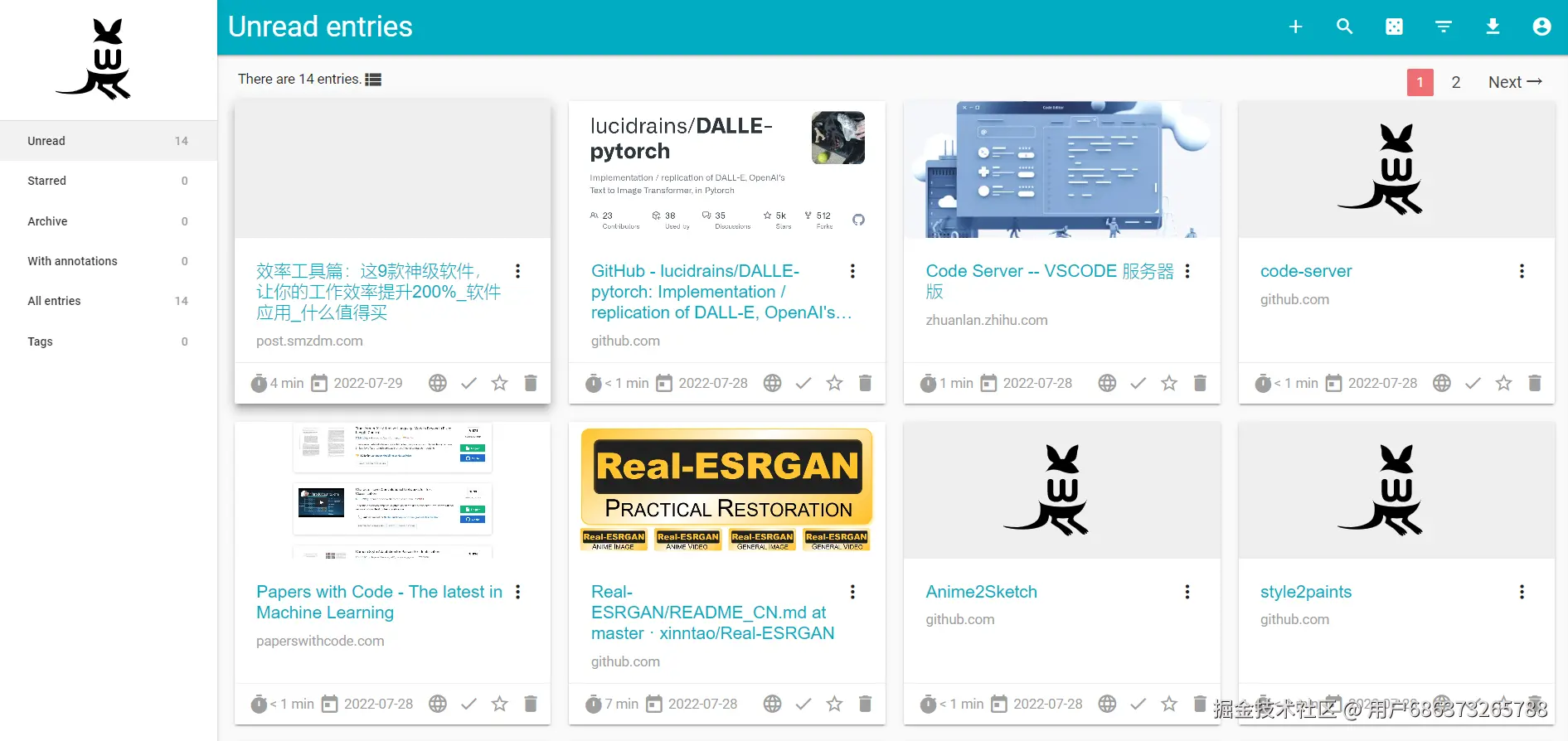Open Tags in the sidebar
The image size is (1568, 741).
pos(109,341)
